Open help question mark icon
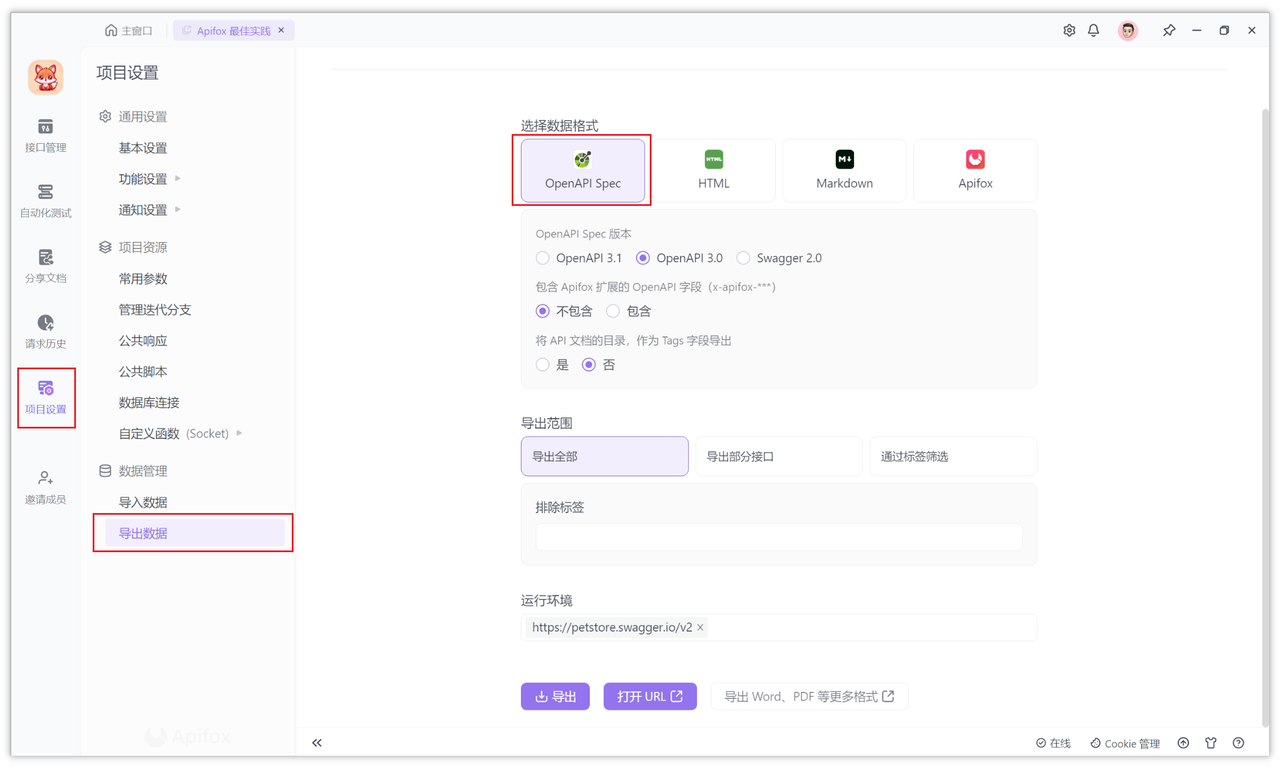 1239,743
